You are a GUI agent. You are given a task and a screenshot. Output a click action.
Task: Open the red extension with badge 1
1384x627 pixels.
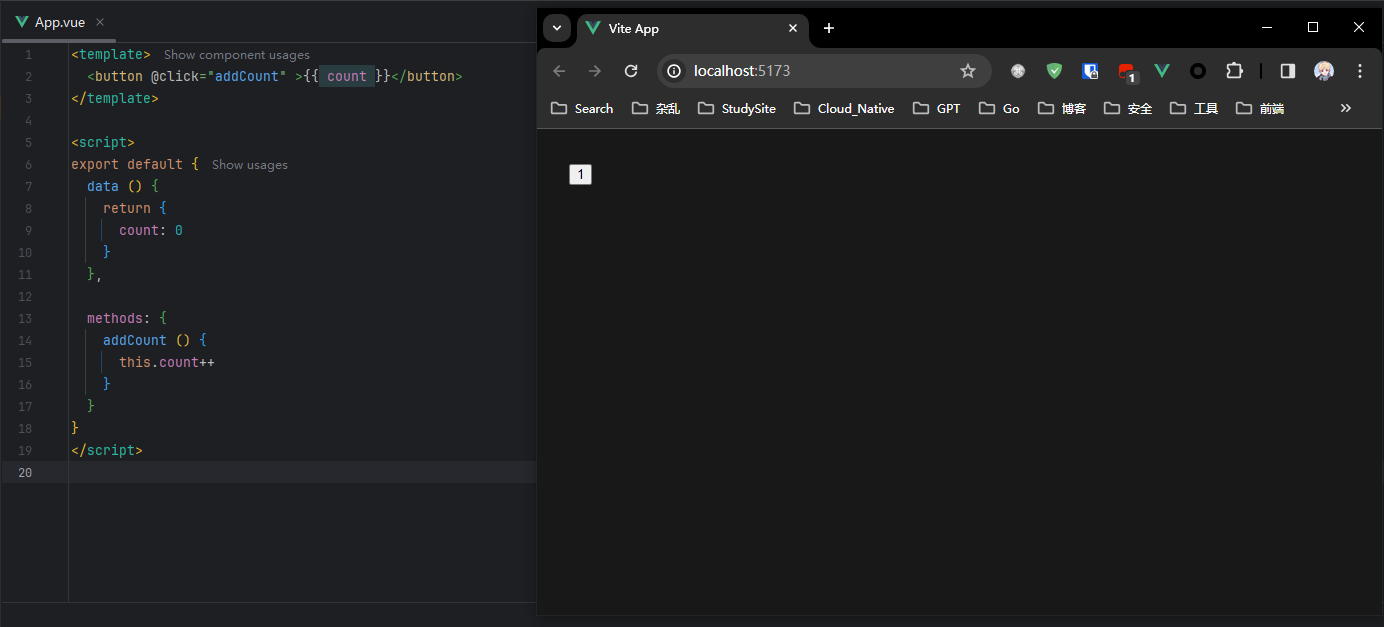[x=1127, y=72]
